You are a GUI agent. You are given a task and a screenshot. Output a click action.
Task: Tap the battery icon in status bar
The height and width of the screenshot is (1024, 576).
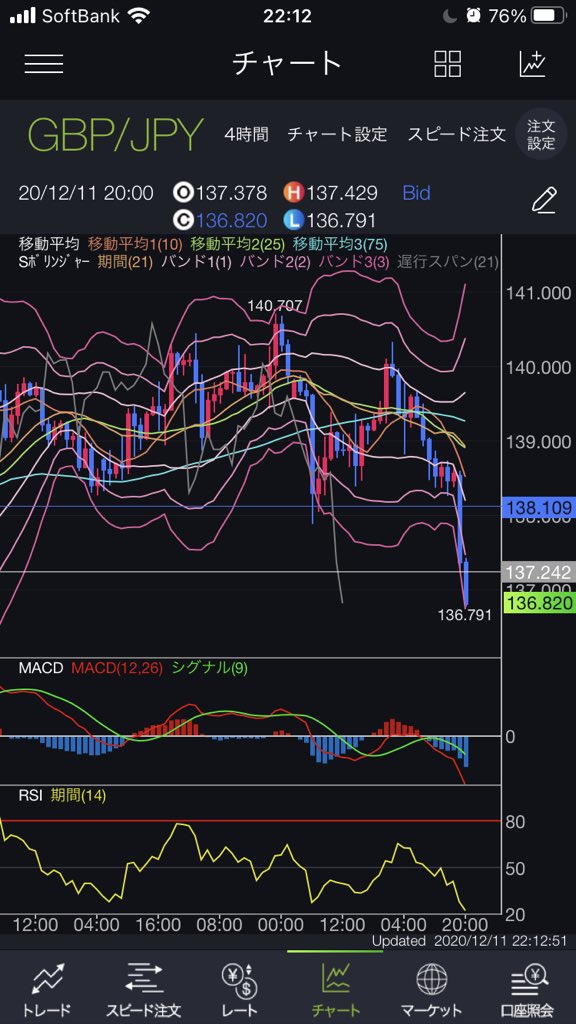tap(549, 15)
